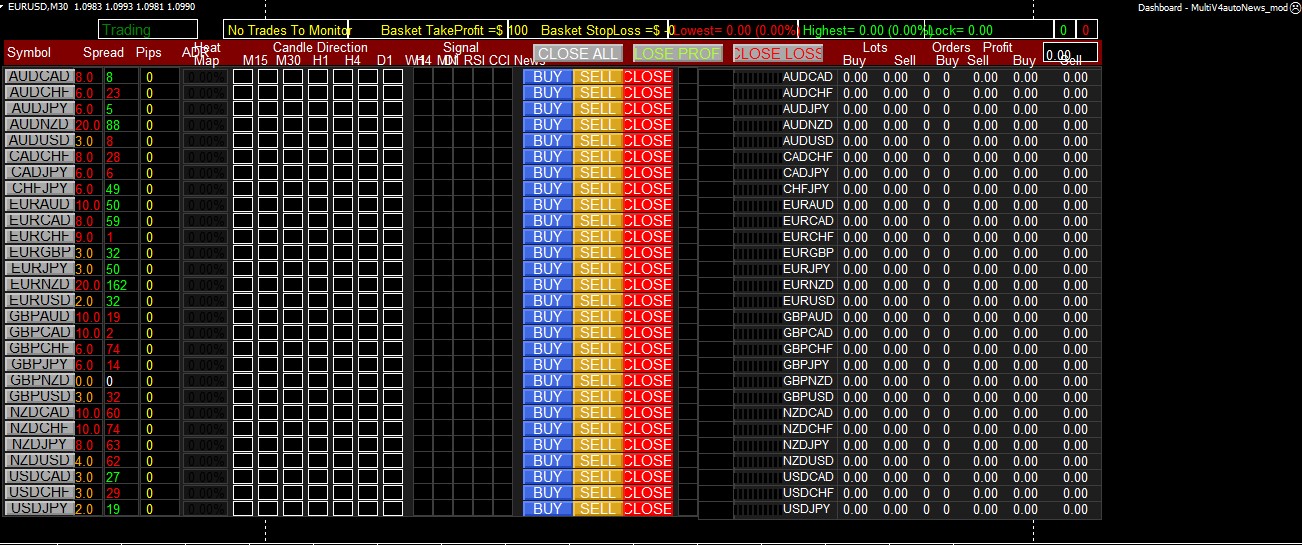Image resolution: width=1302 pixels, height=545 pixels.
Task: Select the GBPNZD symbol button
Action: point(39,380)
